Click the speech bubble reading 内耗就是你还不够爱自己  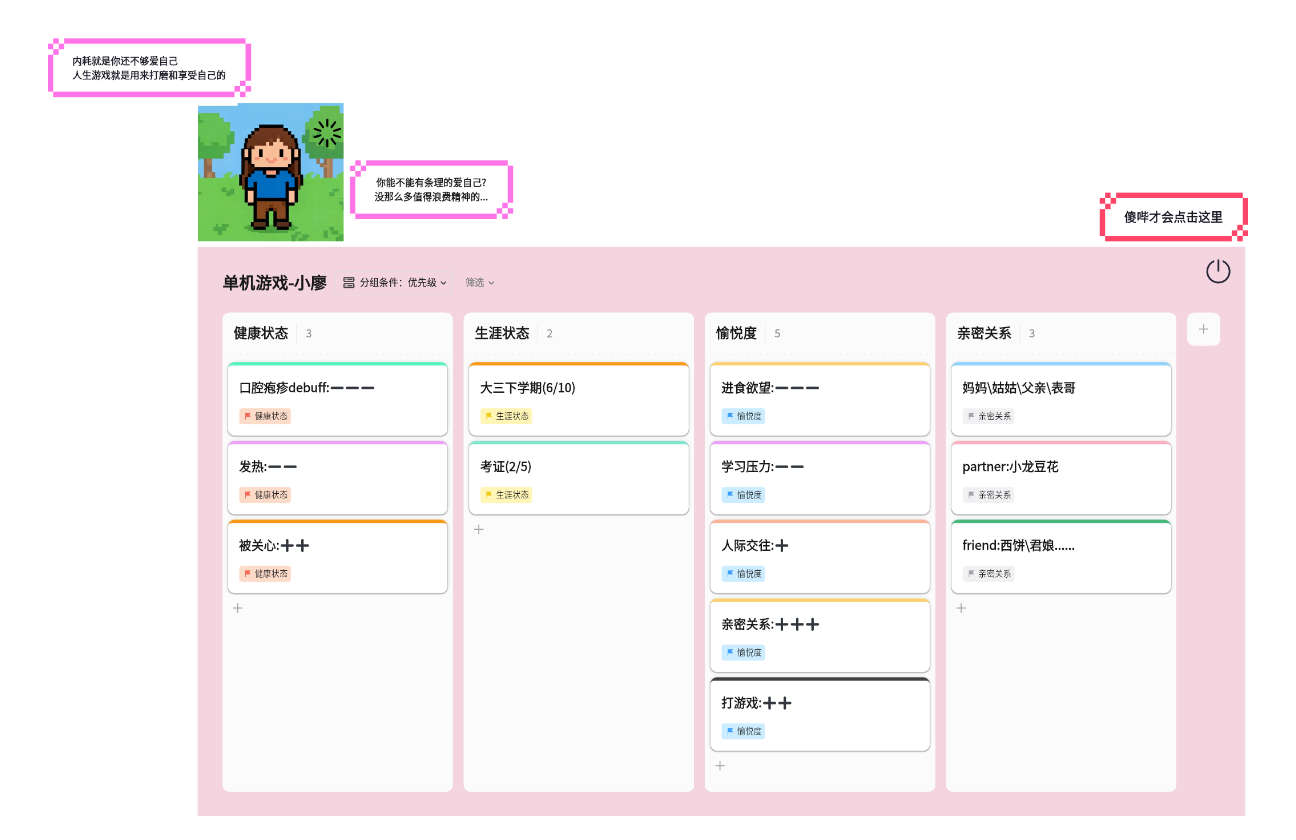(148, 66)
